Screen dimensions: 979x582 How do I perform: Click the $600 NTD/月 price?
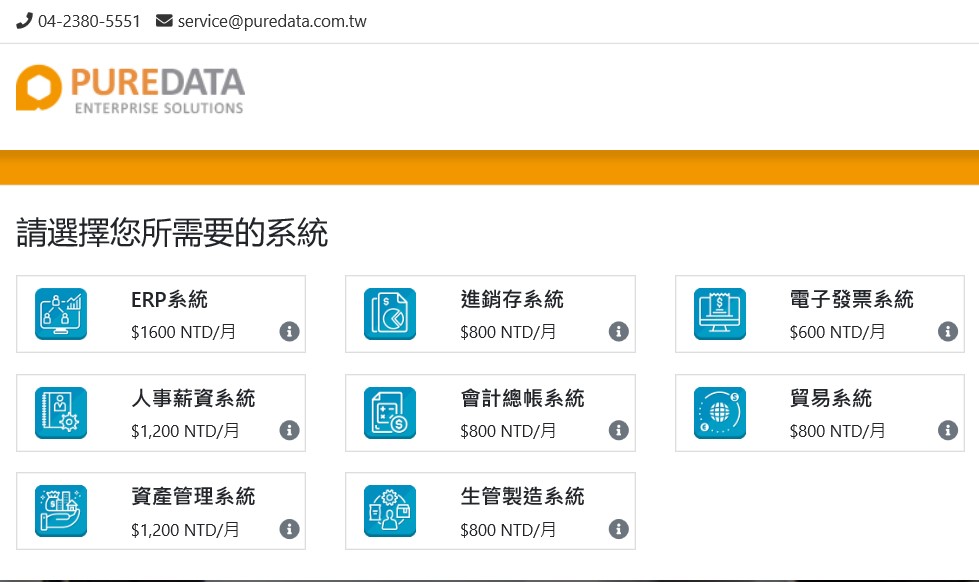click(837, 332)
